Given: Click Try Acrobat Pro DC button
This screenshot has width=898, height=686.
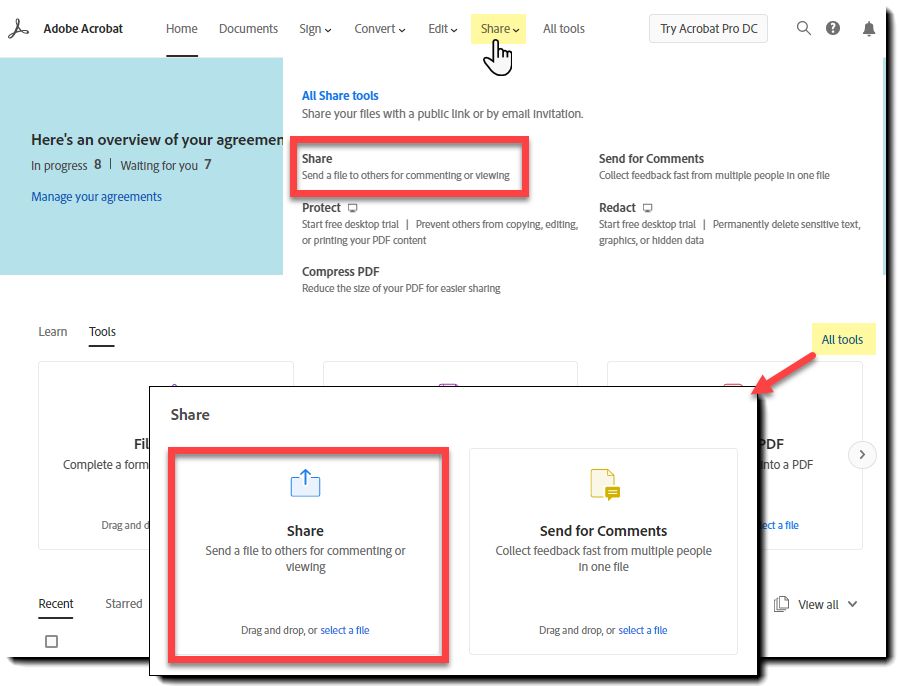Looking at the screenshot, I should click(708, 29).
